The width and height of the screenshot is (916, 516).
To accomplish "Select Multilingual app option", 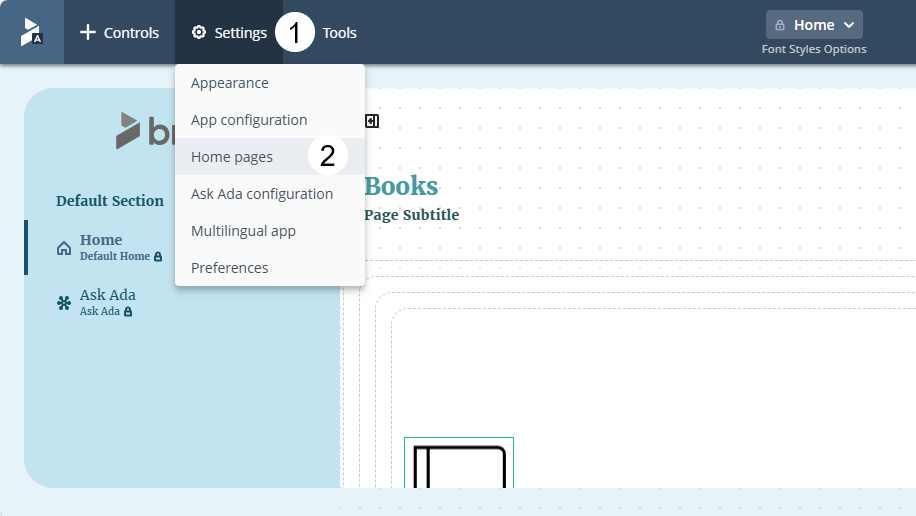I will pyautogui.click(x=270, y=231).
